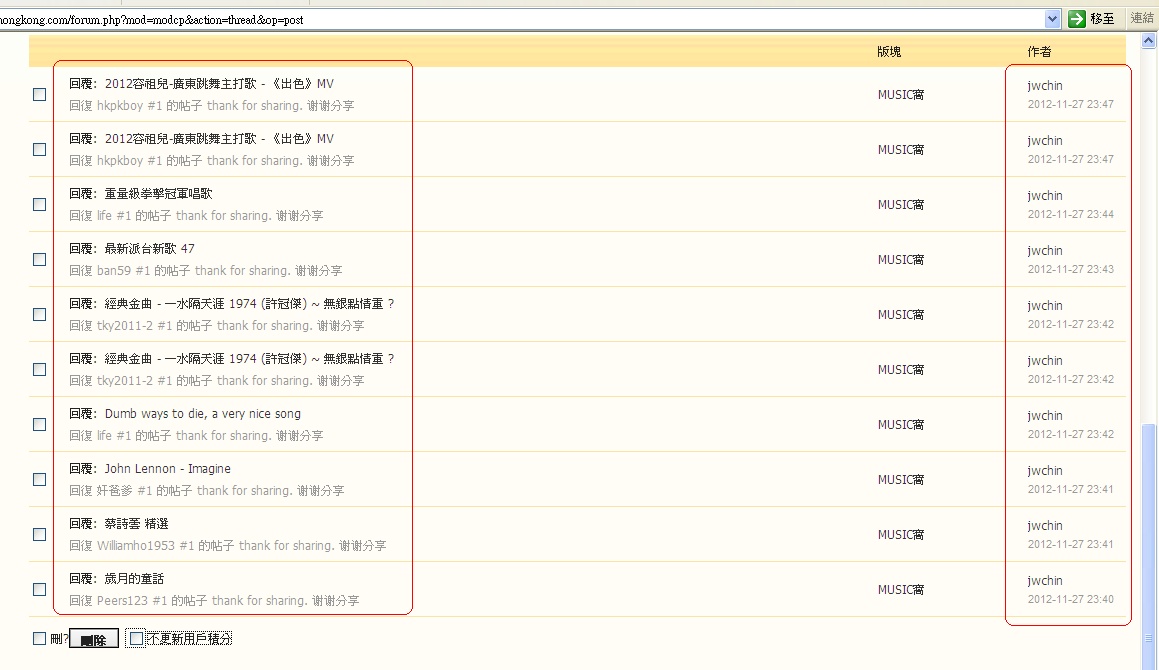Open the 連結 links toolbar
Image resolution: width=1159 pixels, height=670 pixels.
(x=1141, y=18)
